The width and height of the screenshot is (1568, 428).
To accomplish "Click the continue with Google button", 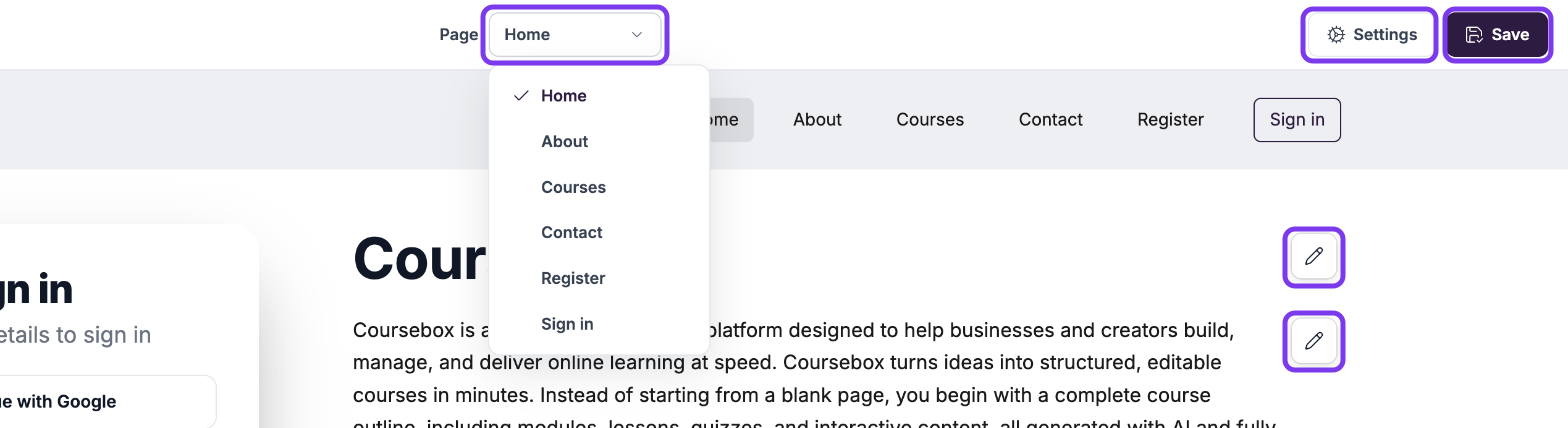I will 108,402.
